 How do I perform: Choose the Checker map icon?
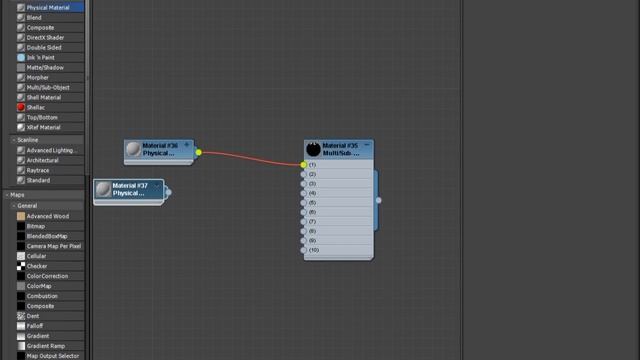tap(21, 266)
